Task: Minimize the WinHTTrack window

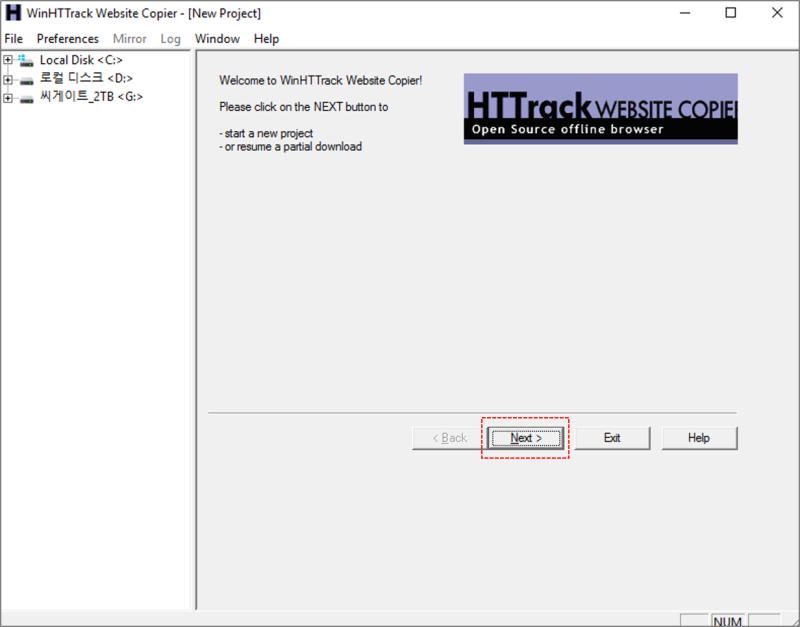Action: click(x=685, y=13)
